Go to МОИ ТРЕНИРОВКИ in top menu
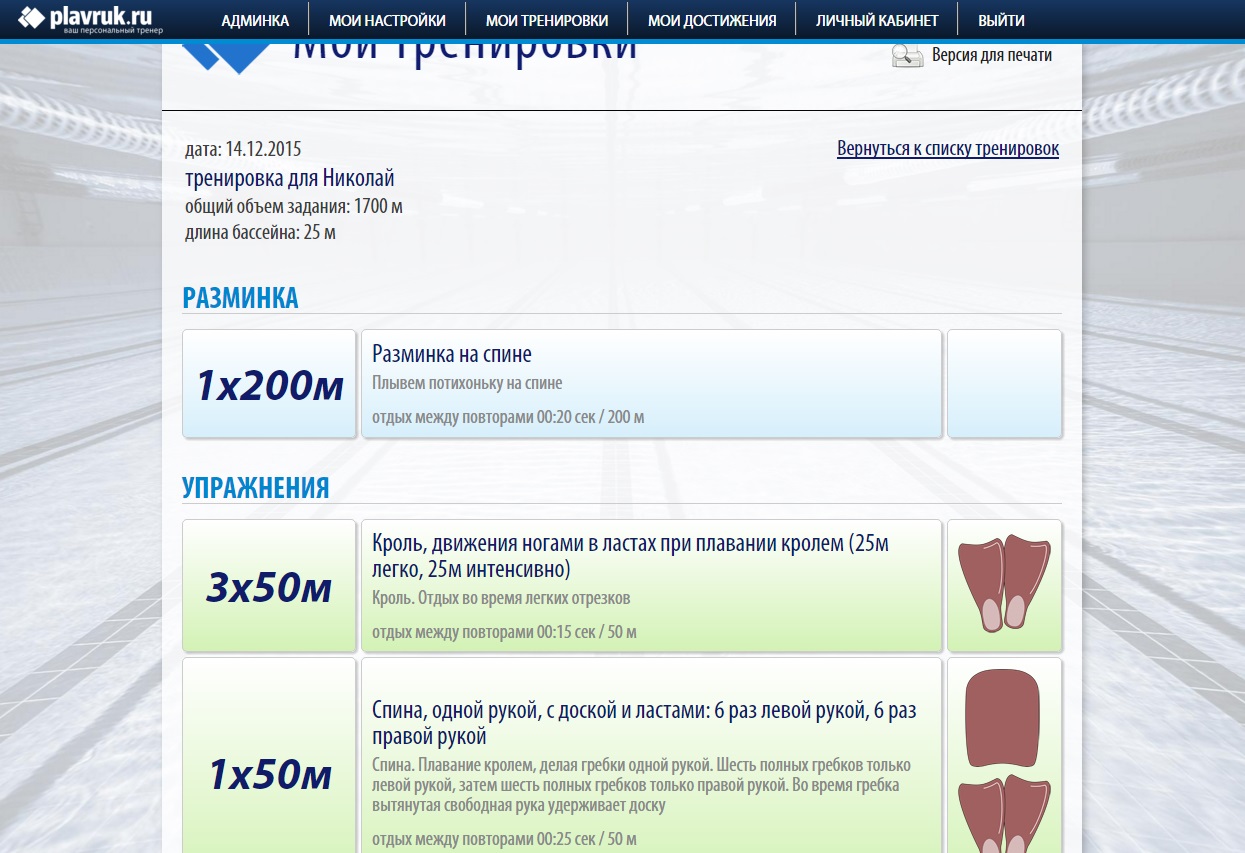The width and height of the screenshot is (1245, 853). click(546, 20)
